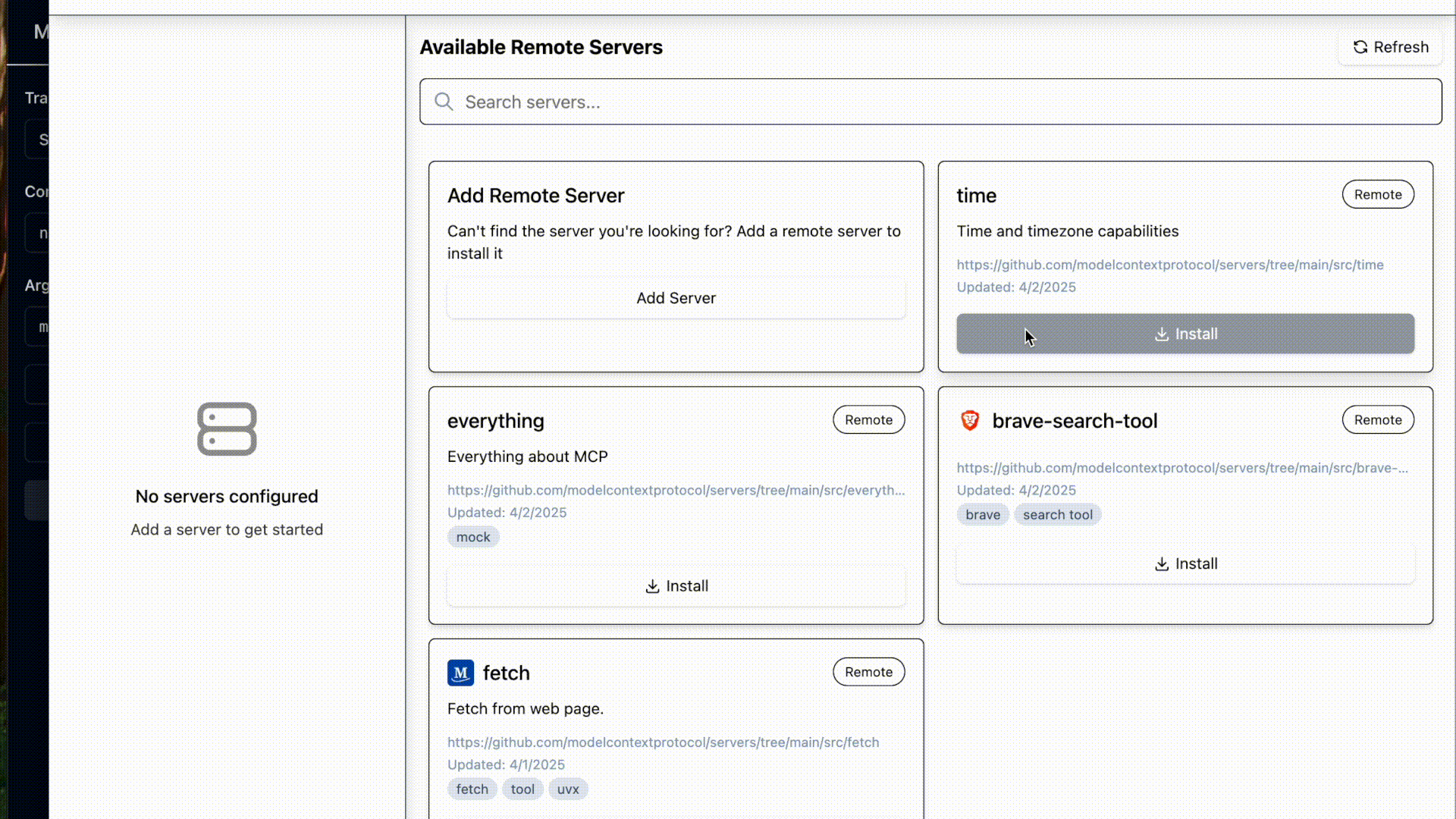
Task: Click the no-servers stack icon
Action: [227, 428]
